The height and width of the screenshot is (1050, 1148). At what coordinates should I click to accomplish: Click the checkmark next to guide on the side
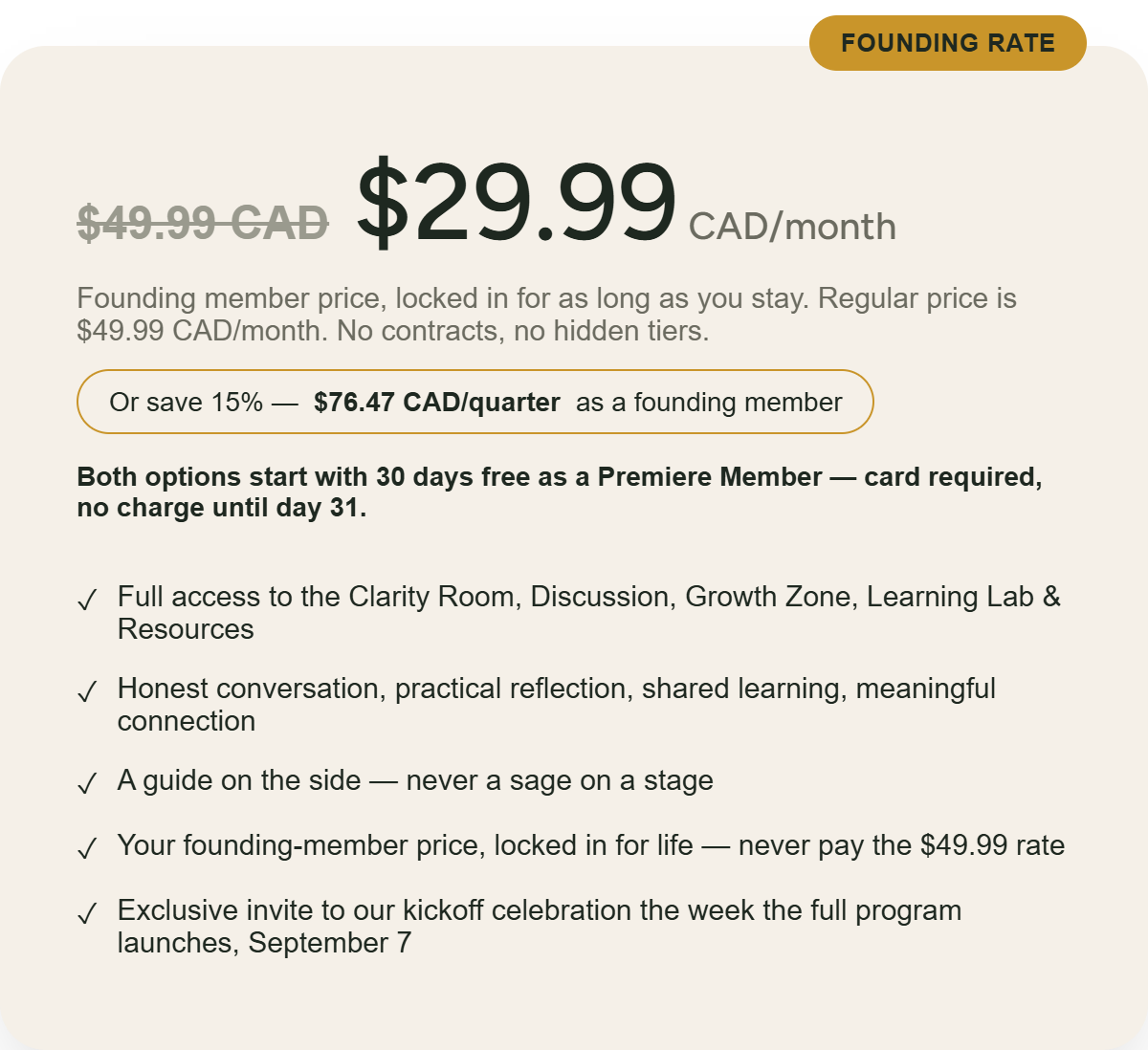coord(87,784)
